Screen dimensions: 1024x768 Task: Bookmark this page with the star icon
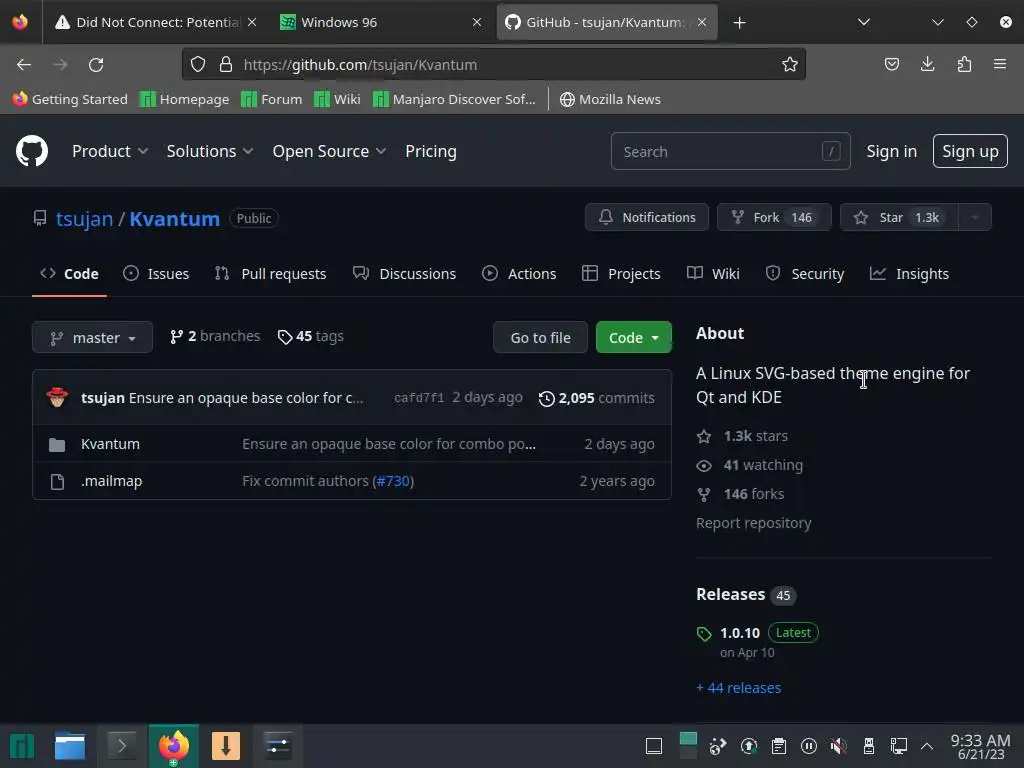[790, 64]
